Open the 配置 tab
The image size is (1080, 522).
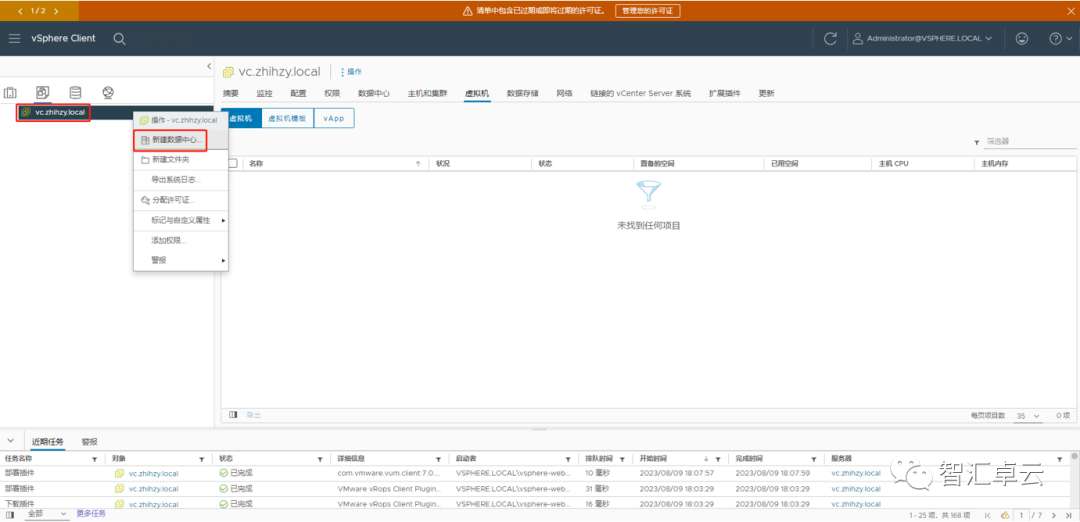[x=298, y=93]
